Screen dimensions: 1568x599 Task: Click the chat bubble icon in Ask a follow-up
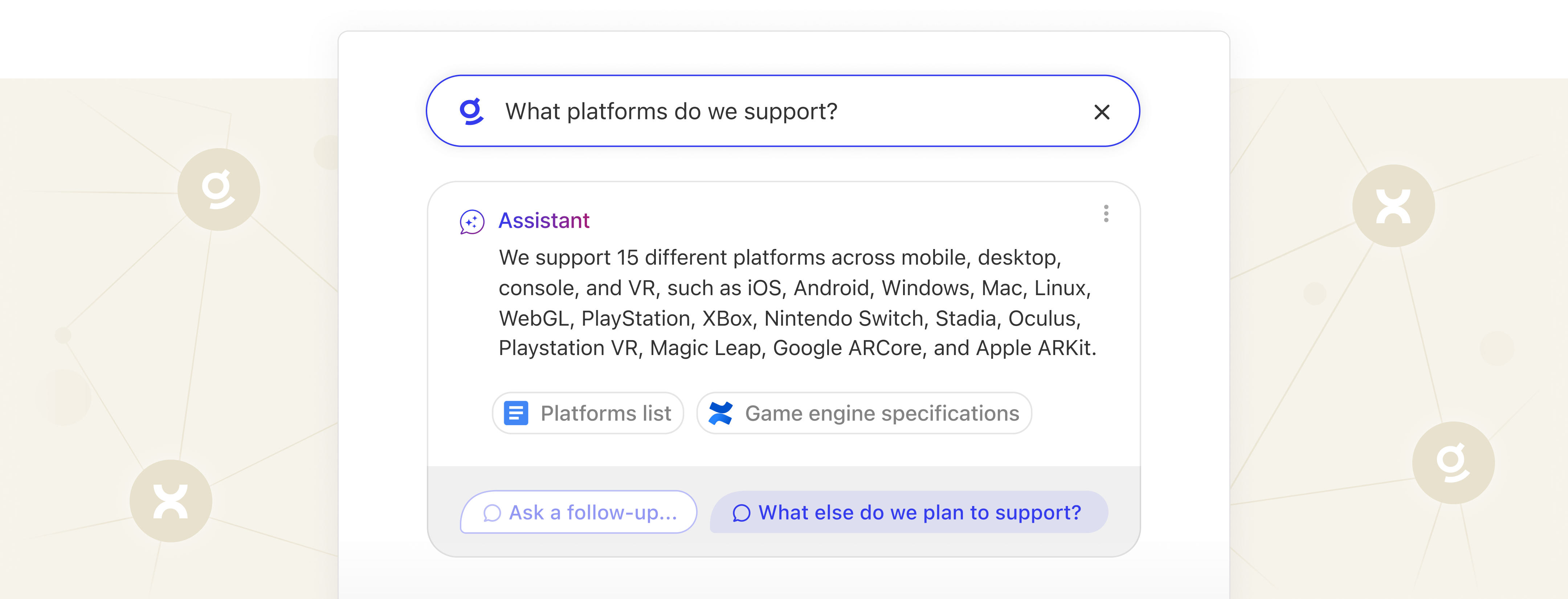click(x=492, y=513)
